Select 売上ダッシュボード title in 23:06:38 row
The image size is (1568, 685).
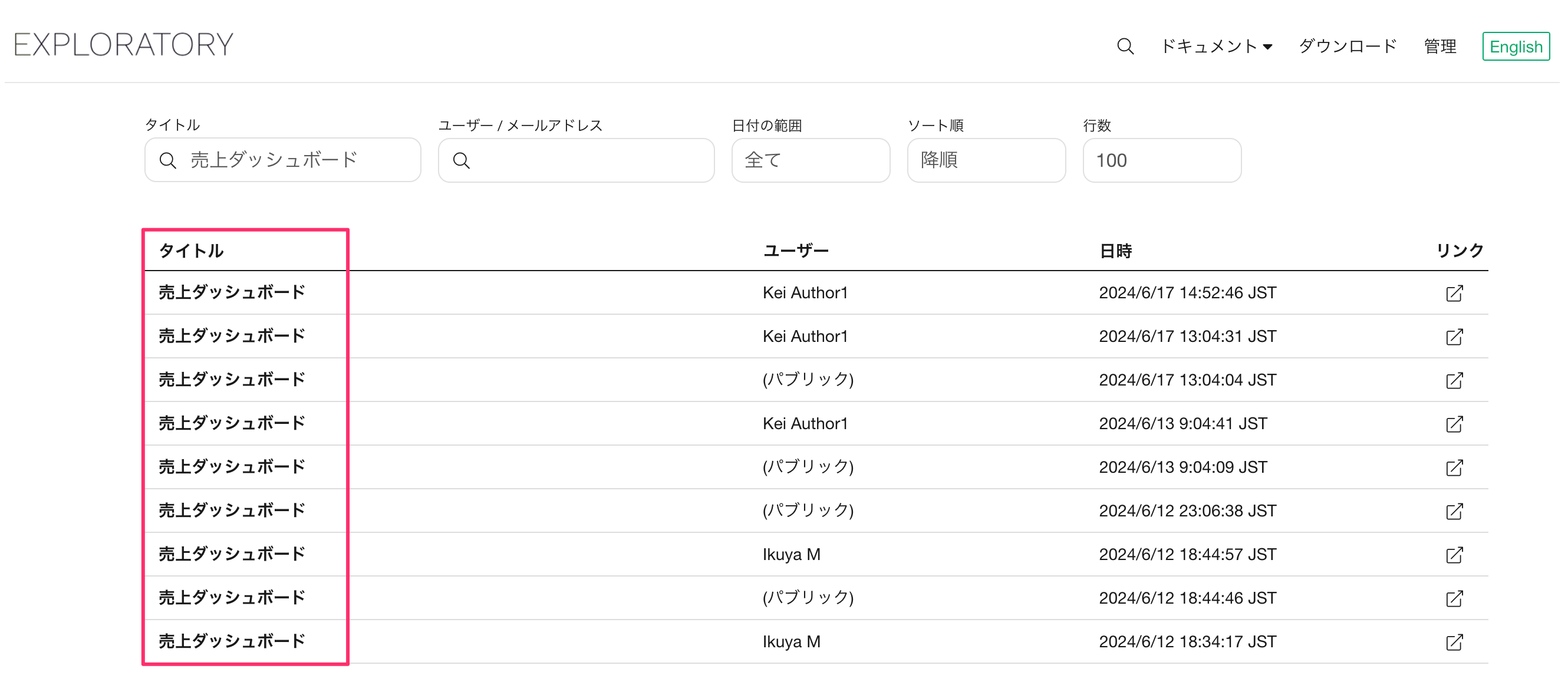[232, 511]
